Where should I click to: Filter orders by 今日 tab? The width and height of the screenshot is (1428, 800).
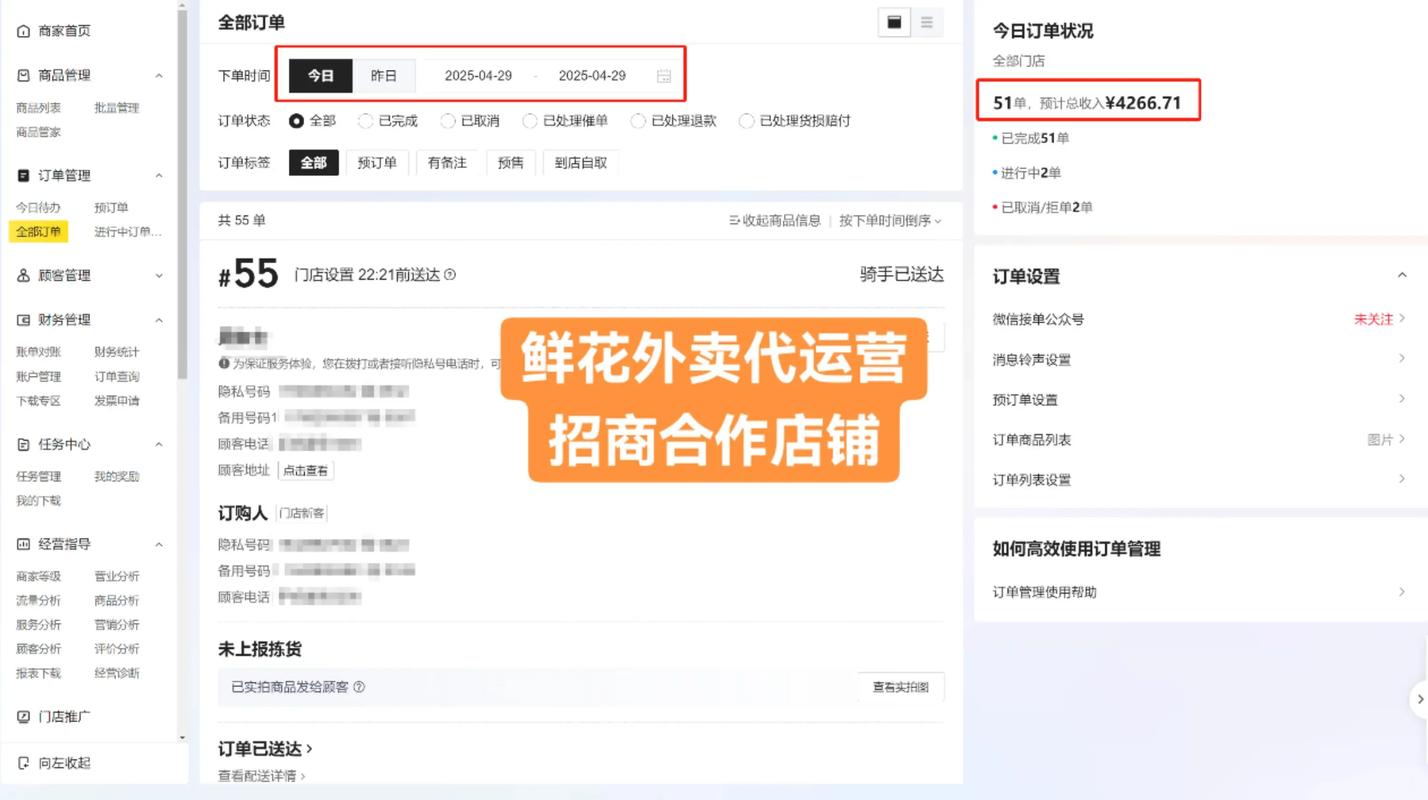[321, 76]
